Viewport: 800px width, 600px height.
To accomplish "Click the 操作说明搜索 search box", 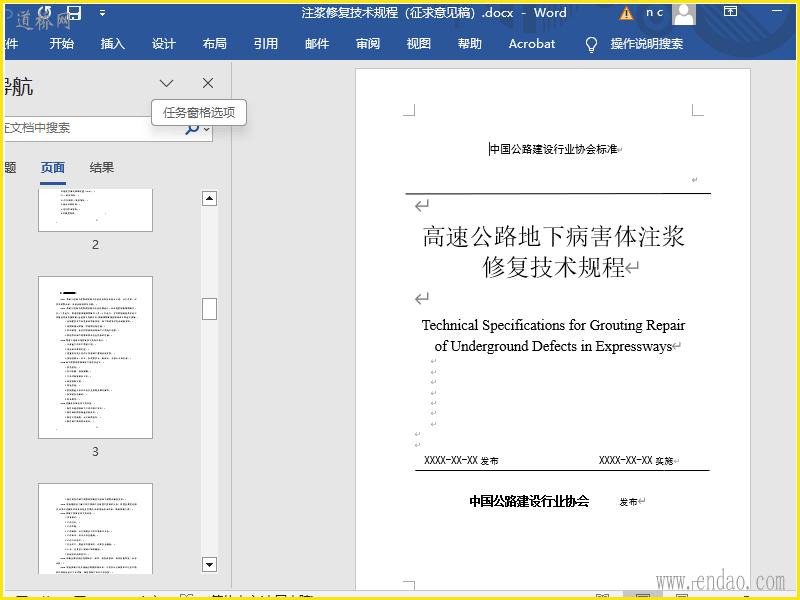I will pos(646,44).
